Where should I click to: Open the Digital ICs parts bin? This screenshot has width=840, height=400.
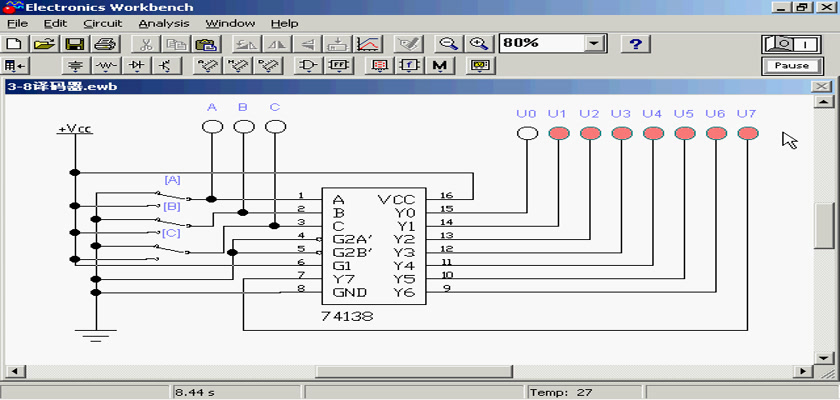267,66
